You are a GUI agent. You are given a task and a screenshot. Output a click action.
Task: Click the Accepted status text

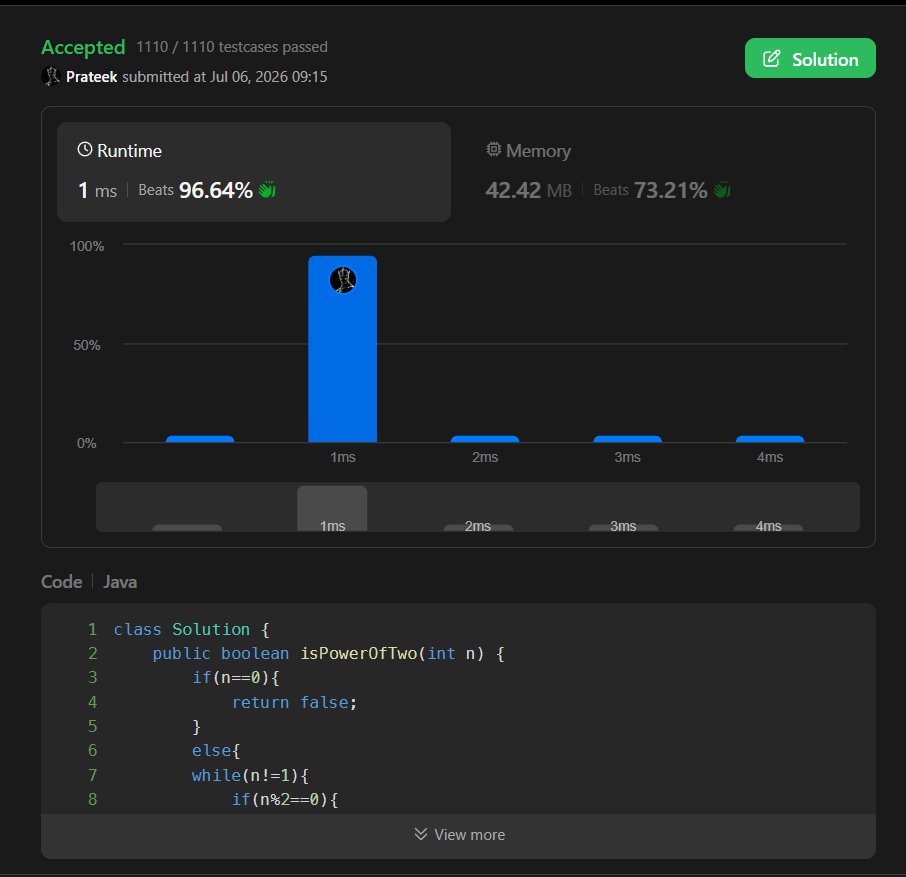pyautogui.click(x=83, y=47)
